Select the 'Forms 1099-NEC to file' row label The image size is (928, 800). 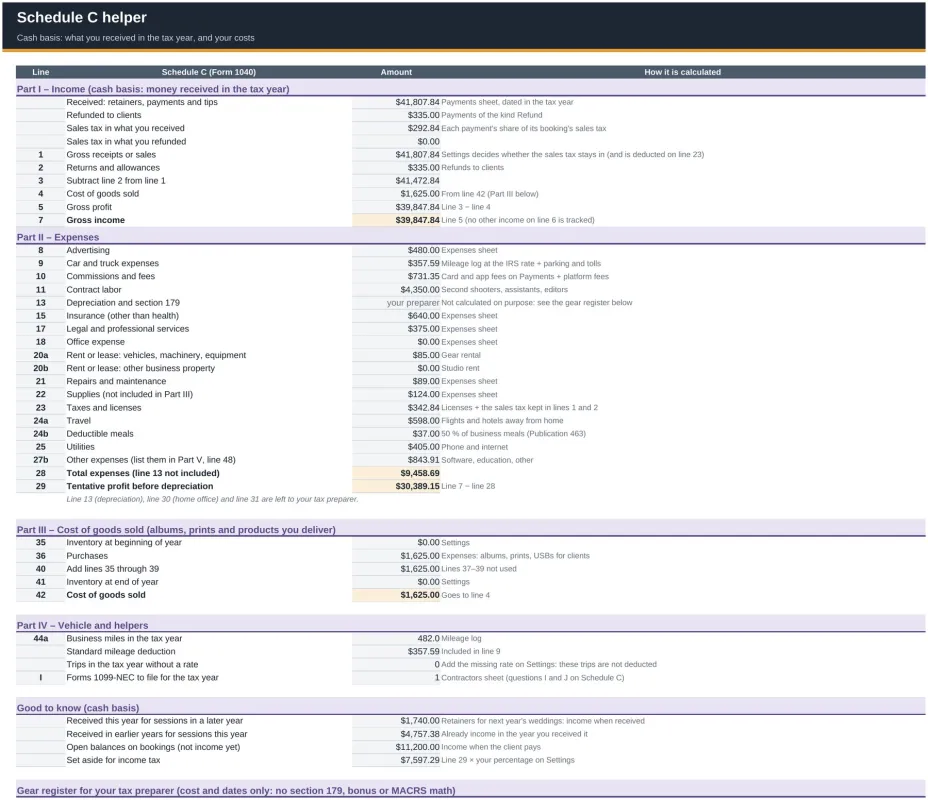click(142, 678)
